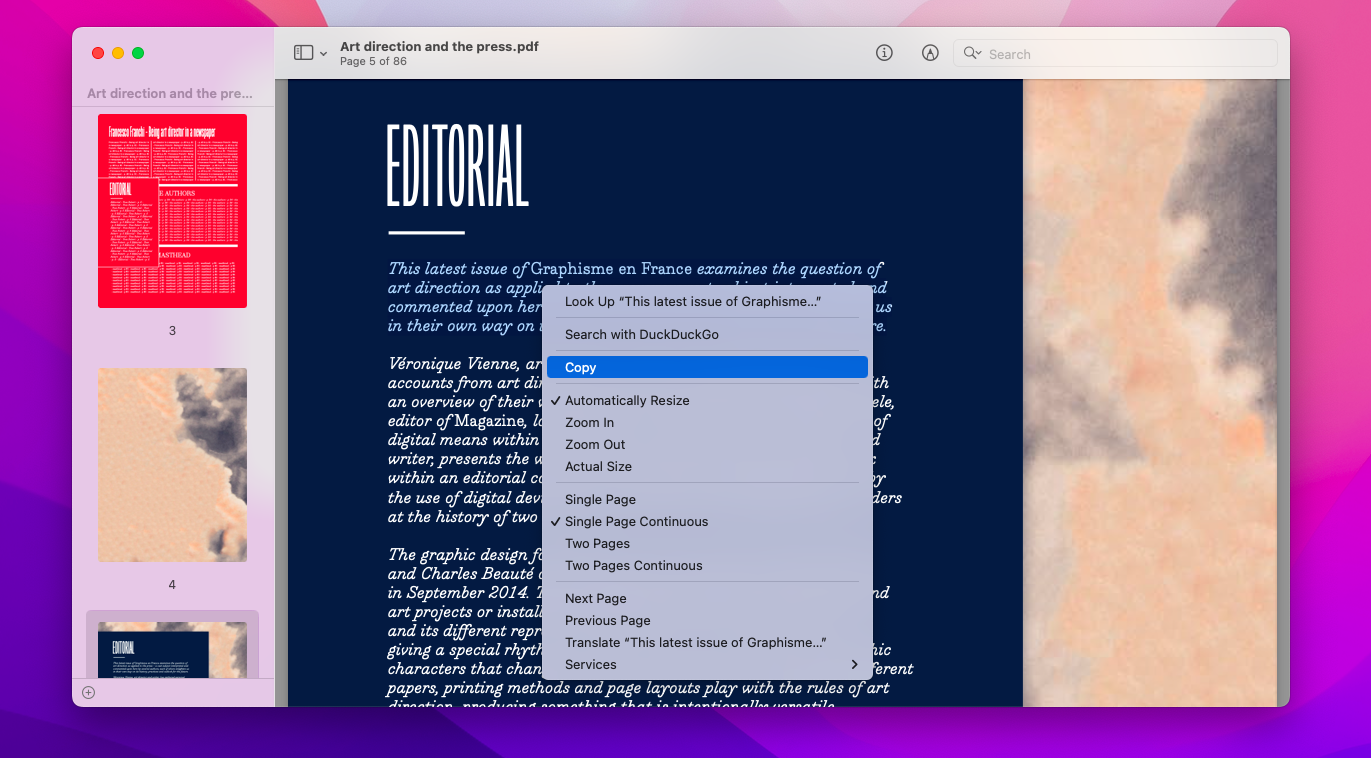Viewport: 1371px width, 758px height.
Task: Choose Zoom In from context menu
Action: coord(589,422)
